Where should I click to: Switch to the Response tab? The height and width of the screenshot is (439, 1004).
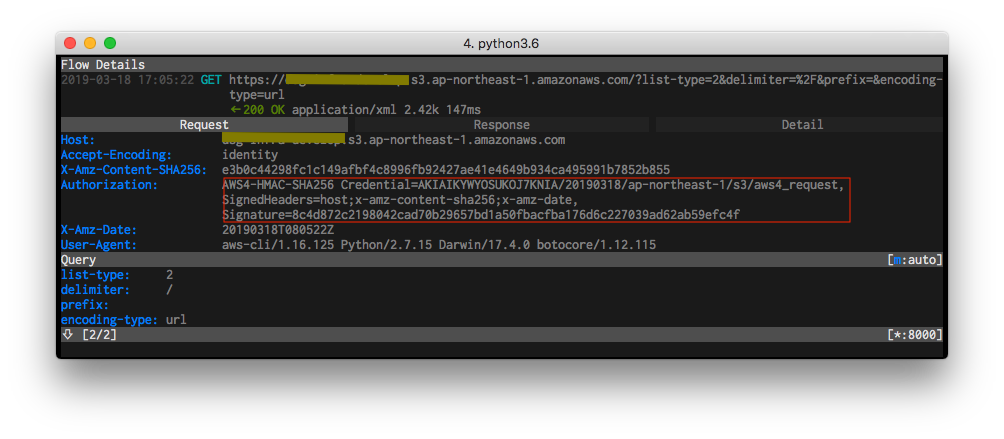pyautogui.click(x=501, y=125)
